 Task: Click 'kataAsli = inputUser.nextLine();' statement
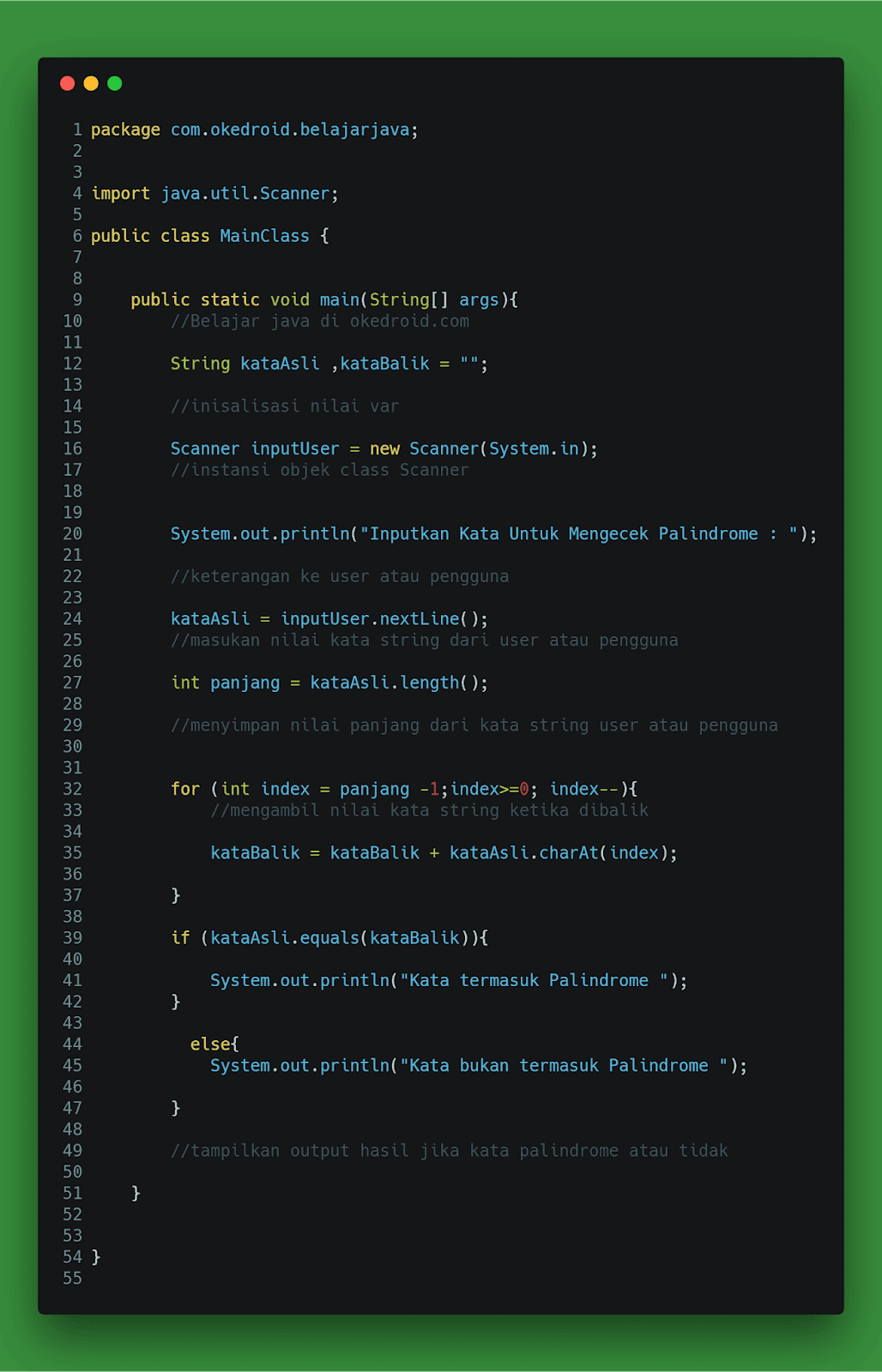click(x=329, y=619)
